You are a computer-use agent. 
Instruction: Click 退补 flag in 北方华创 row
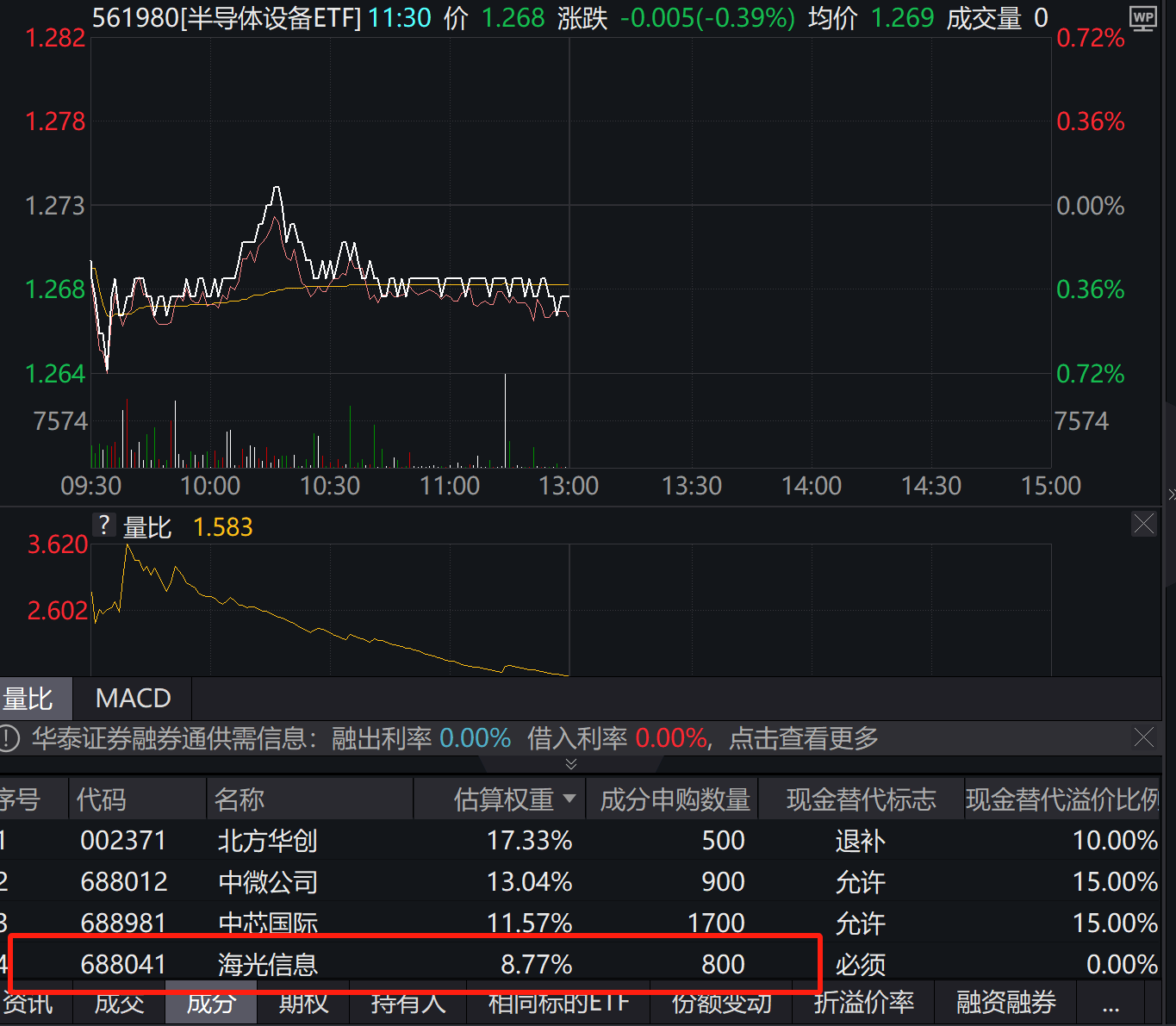coord(860,841)
